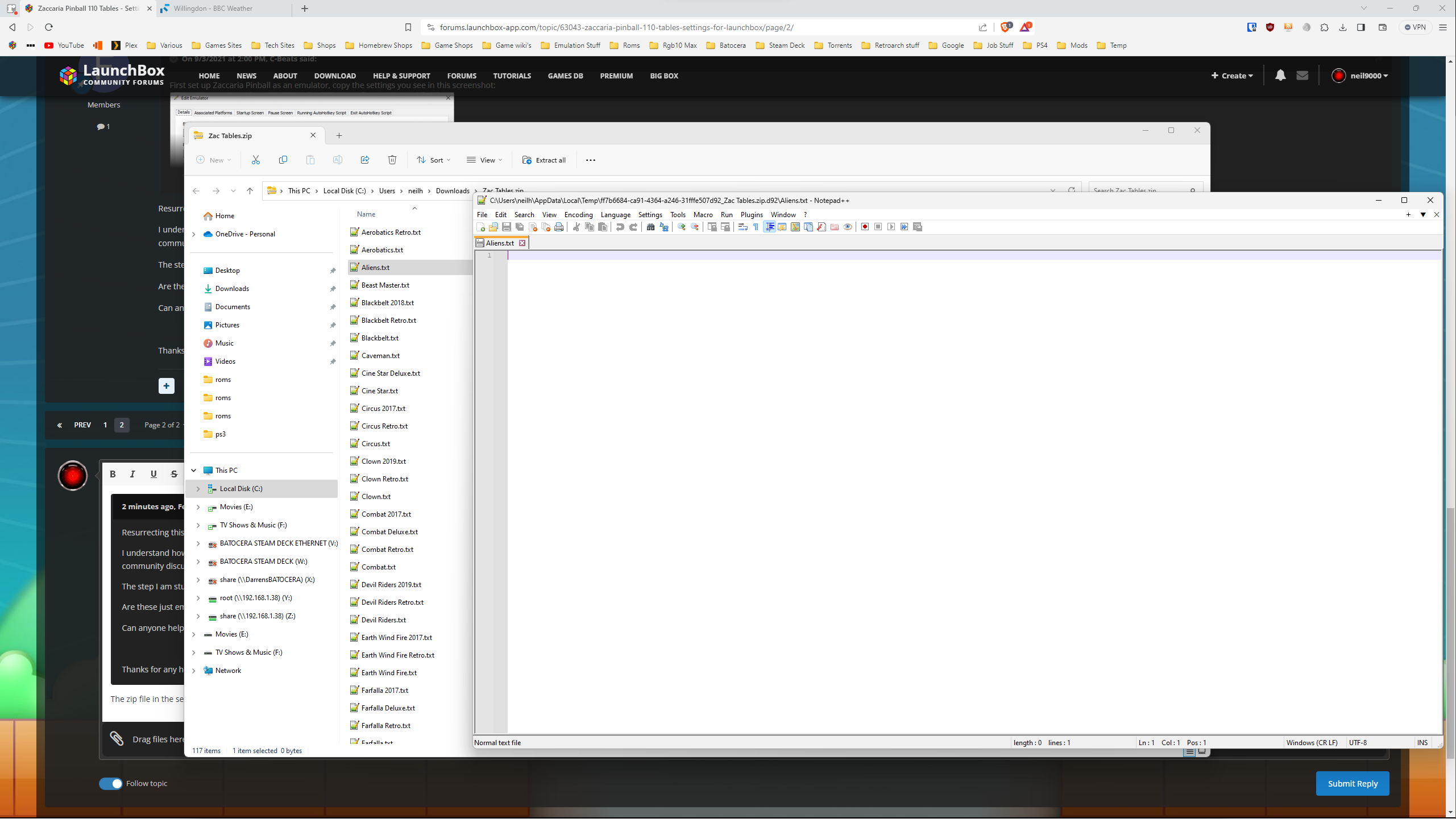This screenshot has width=1456, height=819.
Task: Toggle Synchronize Horizontal Scrolling icon
Action: tap(725, 227)
